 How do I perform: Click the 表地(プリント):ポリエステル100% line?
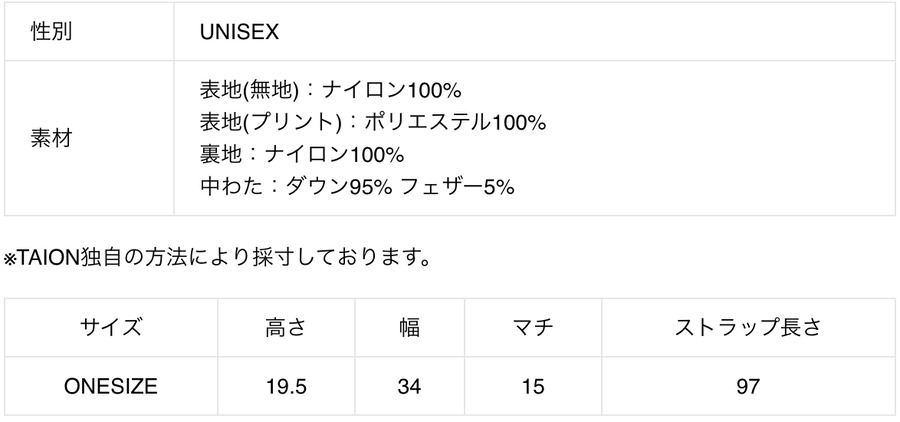coord(373,123)
